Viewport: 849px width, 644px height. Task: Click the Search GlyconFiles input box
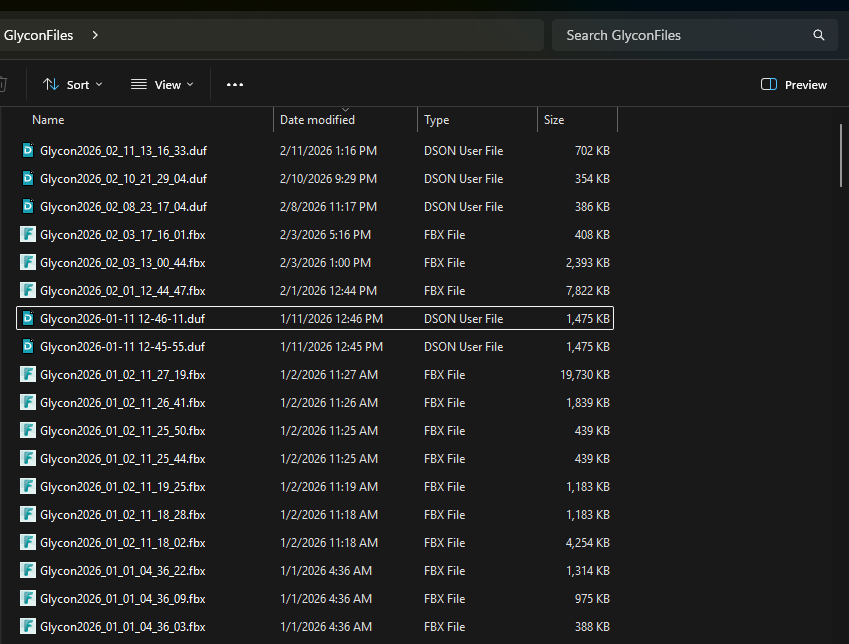click(680, 35)
